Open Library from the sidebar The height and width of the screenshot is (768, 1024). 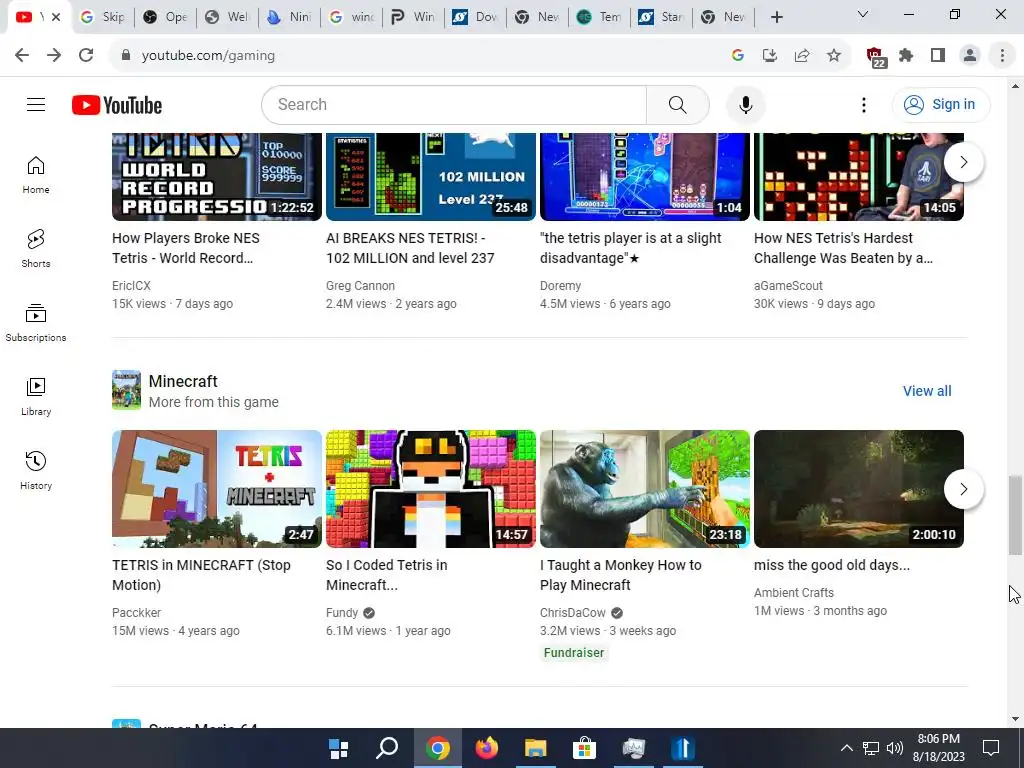click(36, 396)
